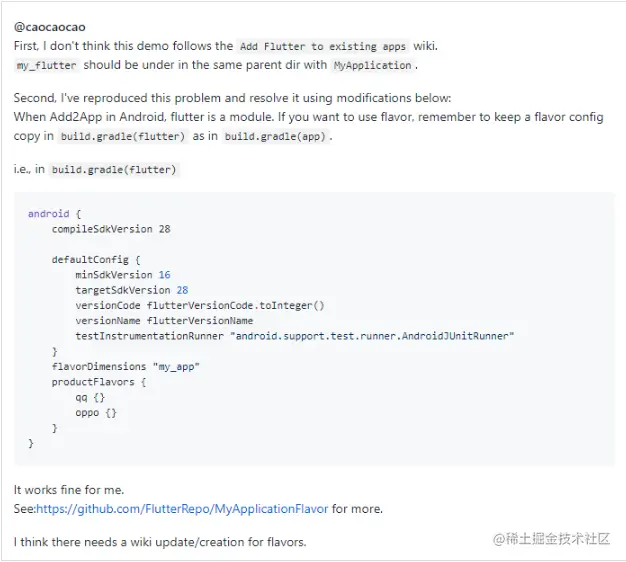
Task: Click the 'It works fine for me.' sentence
Action: [69, 490]
